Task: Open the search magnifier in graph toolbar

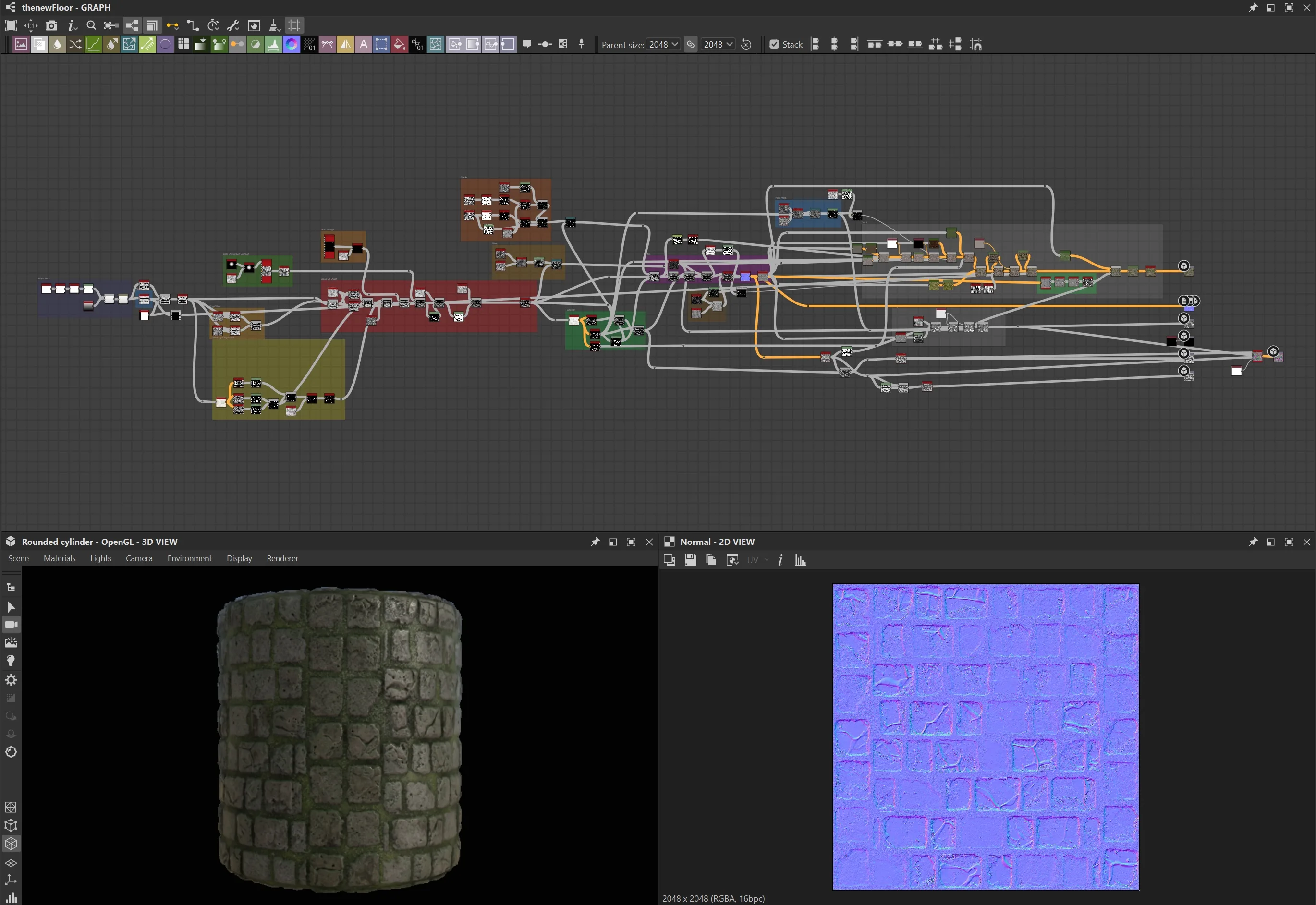Action: [x=91, y=25]
